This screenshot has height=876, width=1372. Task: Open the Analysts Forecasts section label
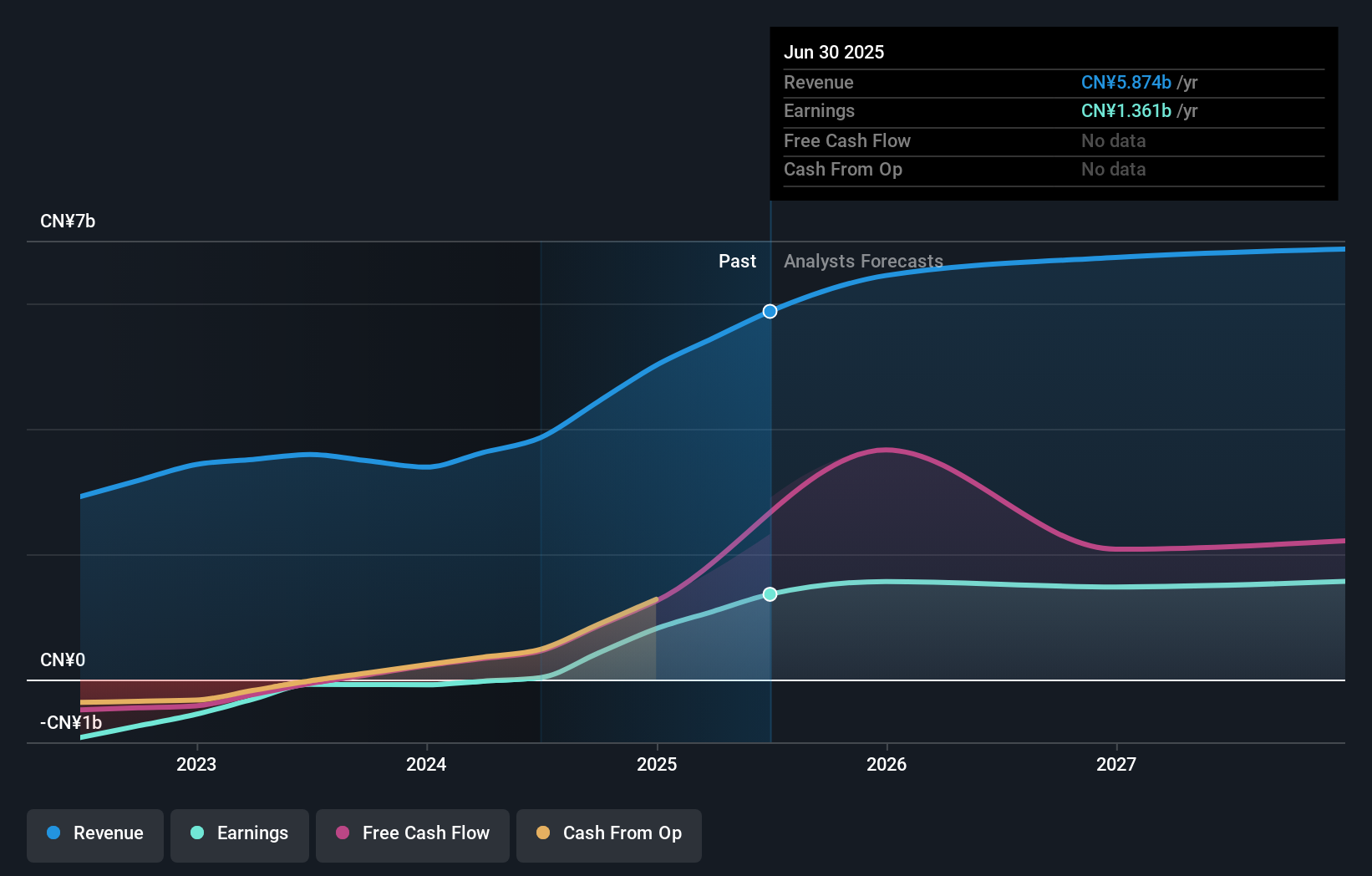coord(863,261)
